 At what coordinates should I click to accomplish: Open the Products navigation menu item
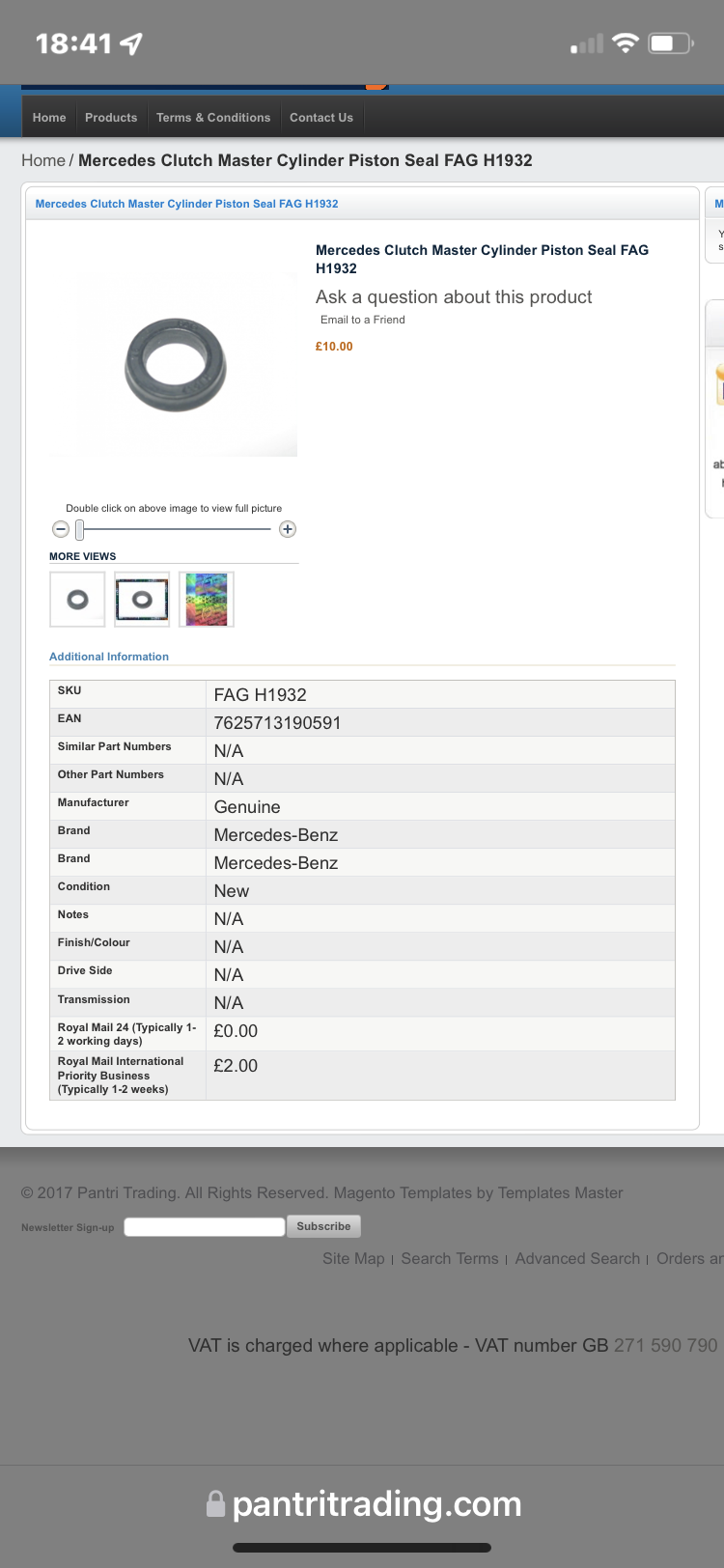tap(111, 118)
